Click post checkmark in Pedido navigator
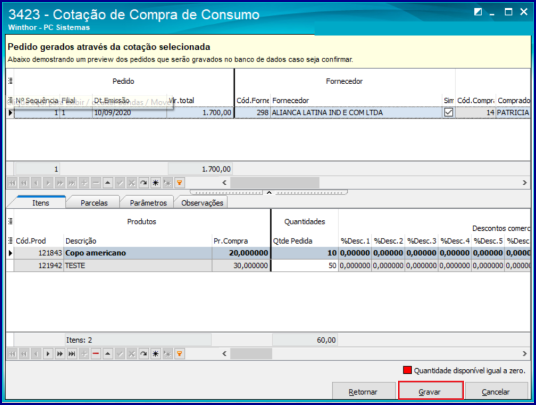 [120, 183]
